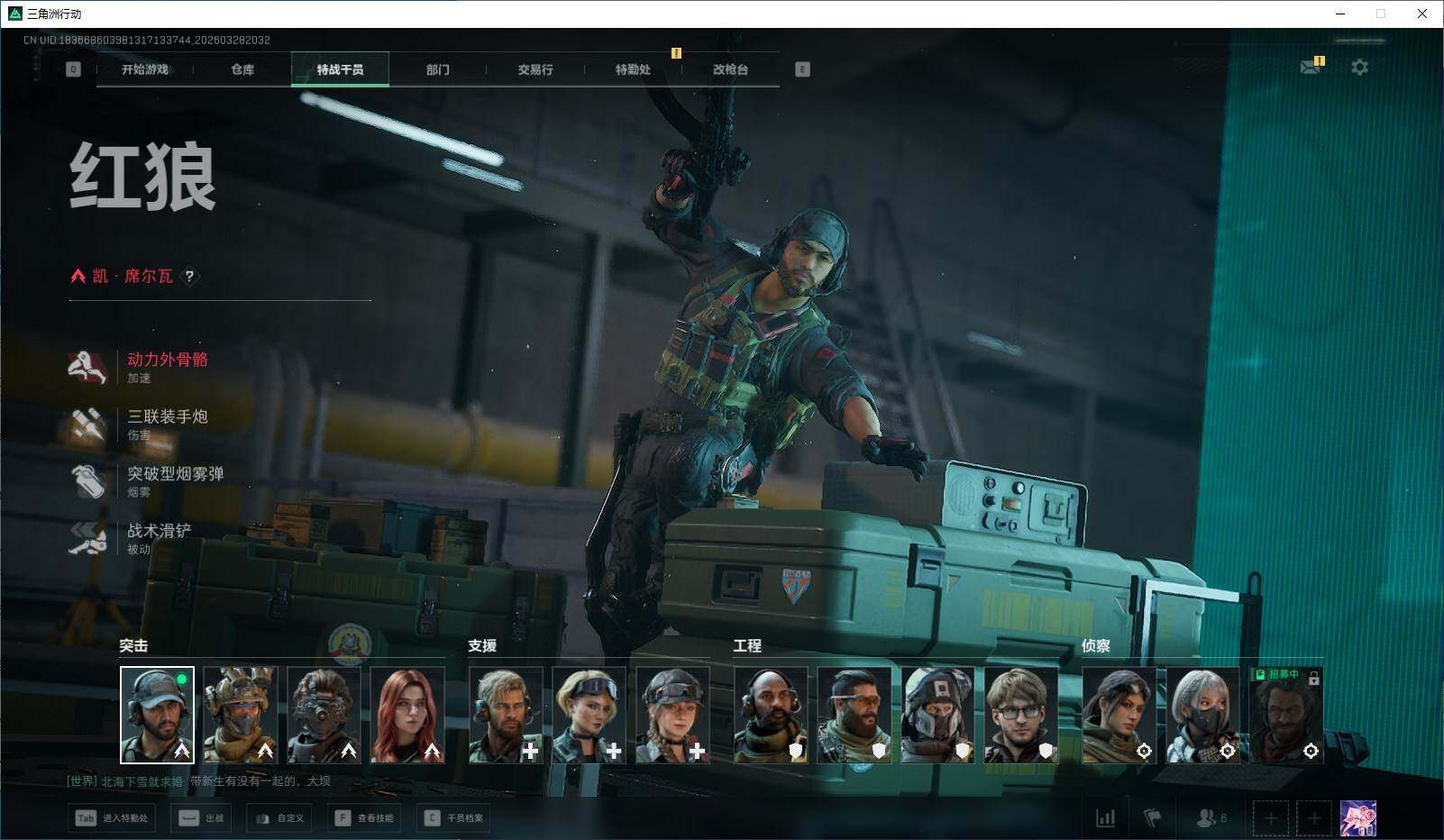Click the 侦察 class heading
The height and width of the screenshot is (840, 1444).
(x=1096, y=645)
